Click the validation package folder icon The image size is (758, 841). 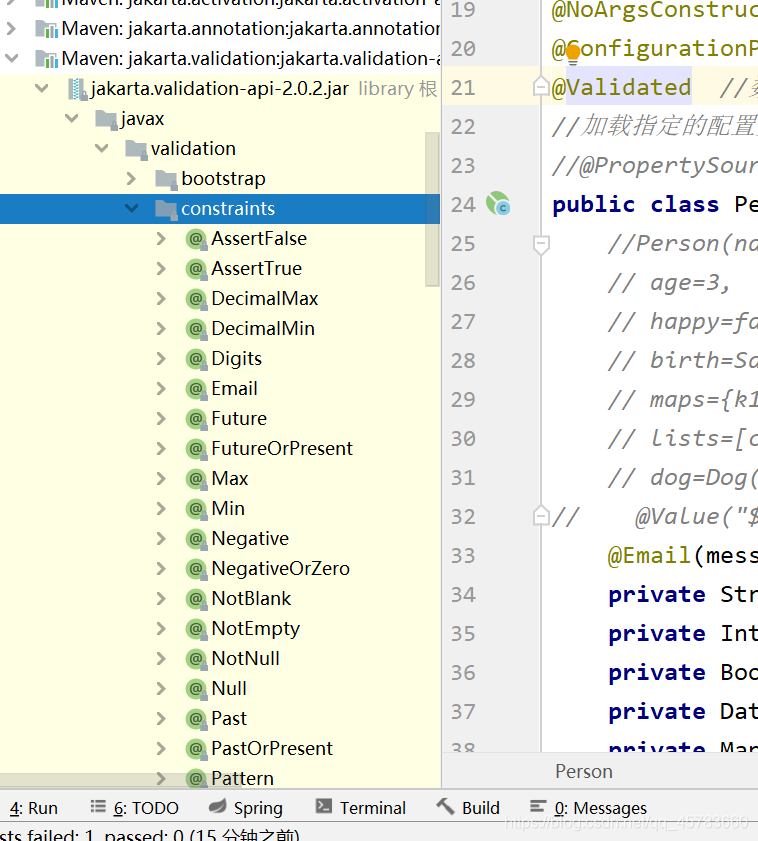136,150
